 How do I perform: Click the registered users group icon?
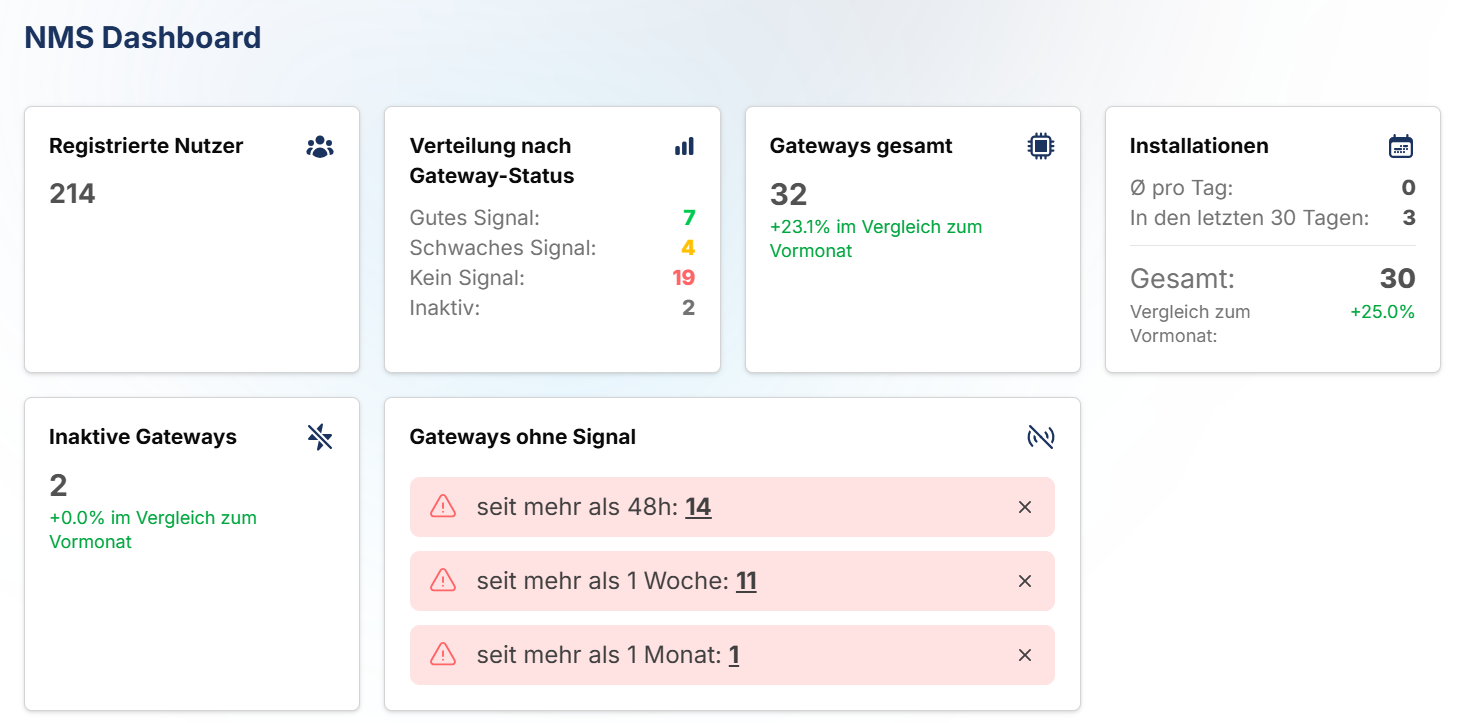[320, 147]
